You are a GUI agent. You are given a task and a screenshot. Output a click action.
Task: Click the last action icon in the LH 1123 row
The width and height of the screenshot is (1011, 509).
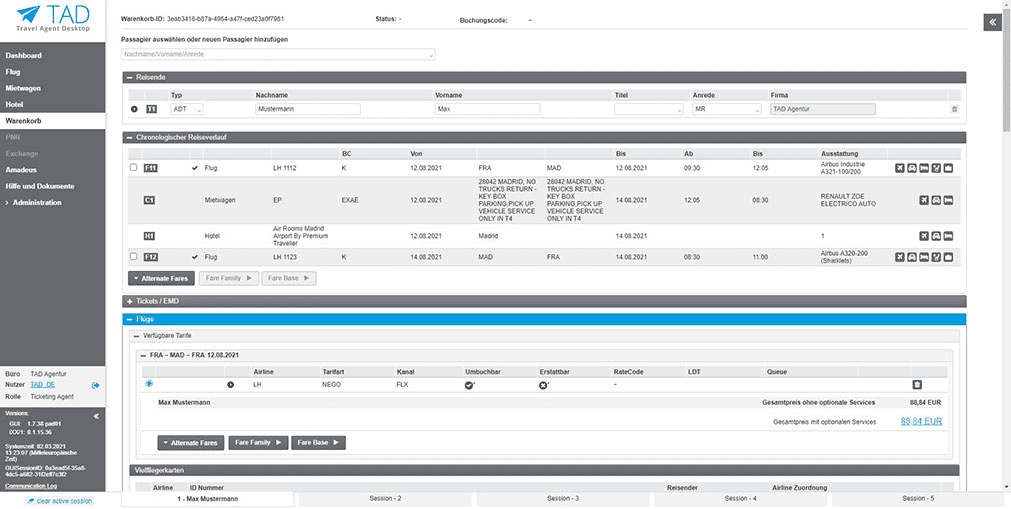coord(948,257)
